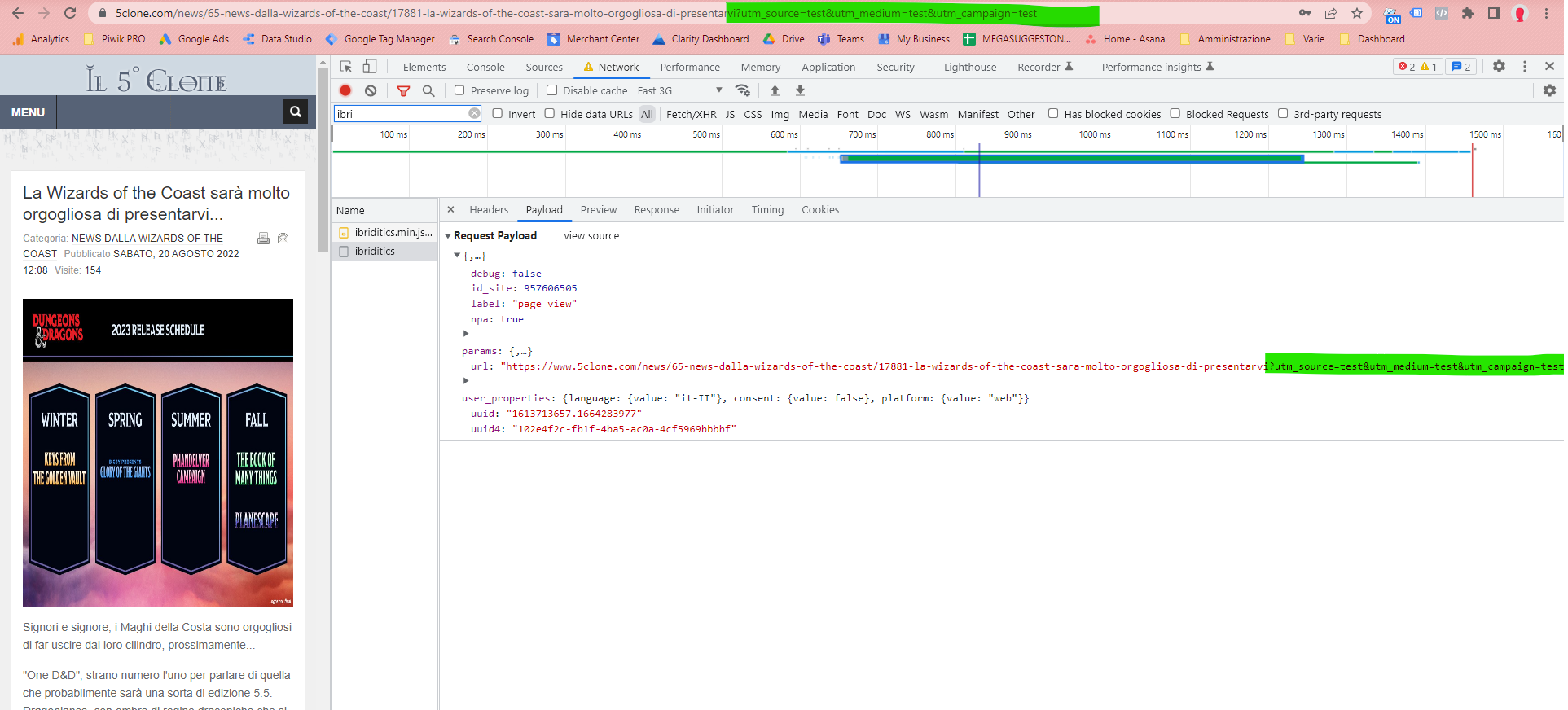Select the ibriditics.min.js request row
The width and height of the screenshot is (1568, 710).
coord(384,232)
